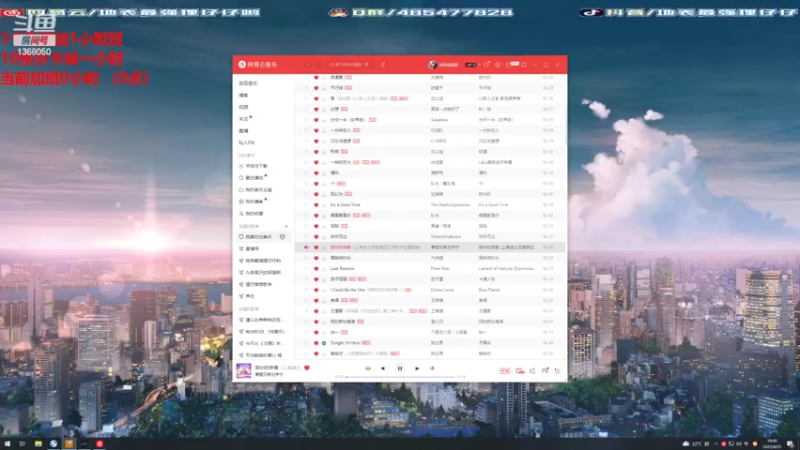This screenshot has width=800, height=450.
Task: Open the sound effects icon in player bar
Action: point(519,371)
